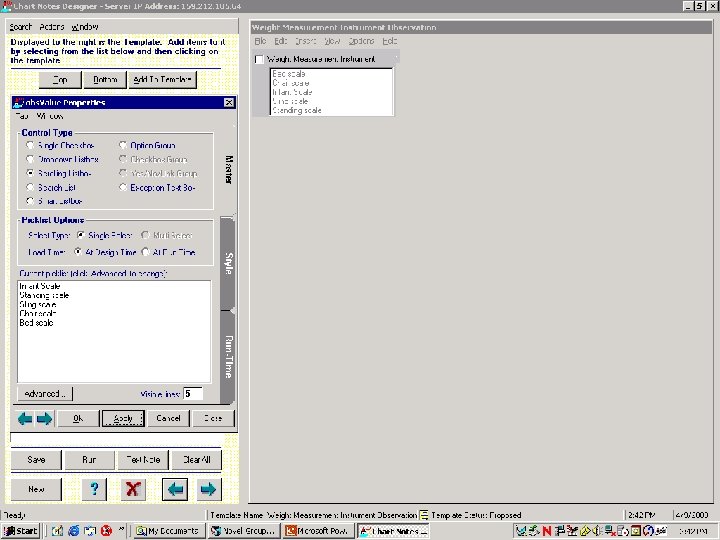Click the Advanced button
The height and width of the screenshot is (540, 720).
[x=45, y=394]
